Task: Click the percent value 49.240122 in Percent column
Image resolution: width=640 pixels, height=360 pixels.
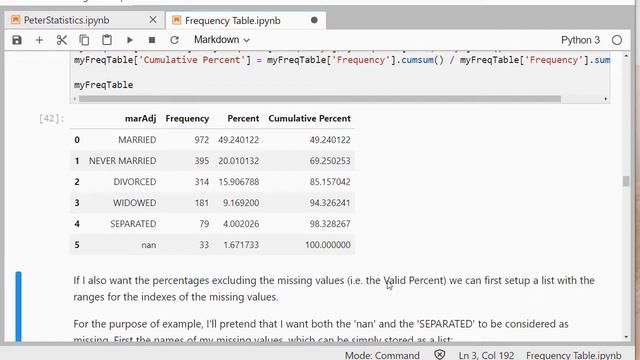Action: (238, 140)
